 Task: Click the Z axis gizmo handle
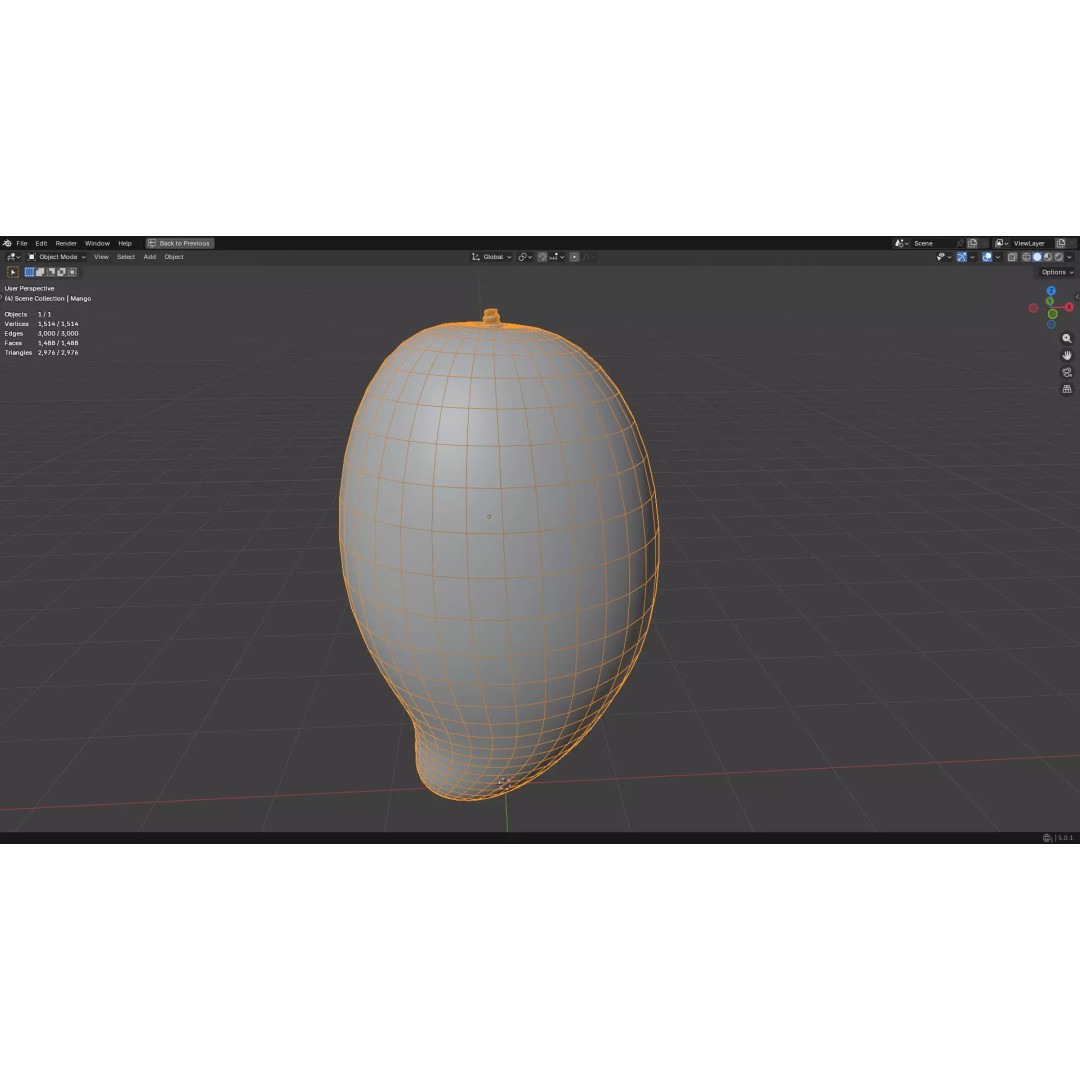point(1051,291)
